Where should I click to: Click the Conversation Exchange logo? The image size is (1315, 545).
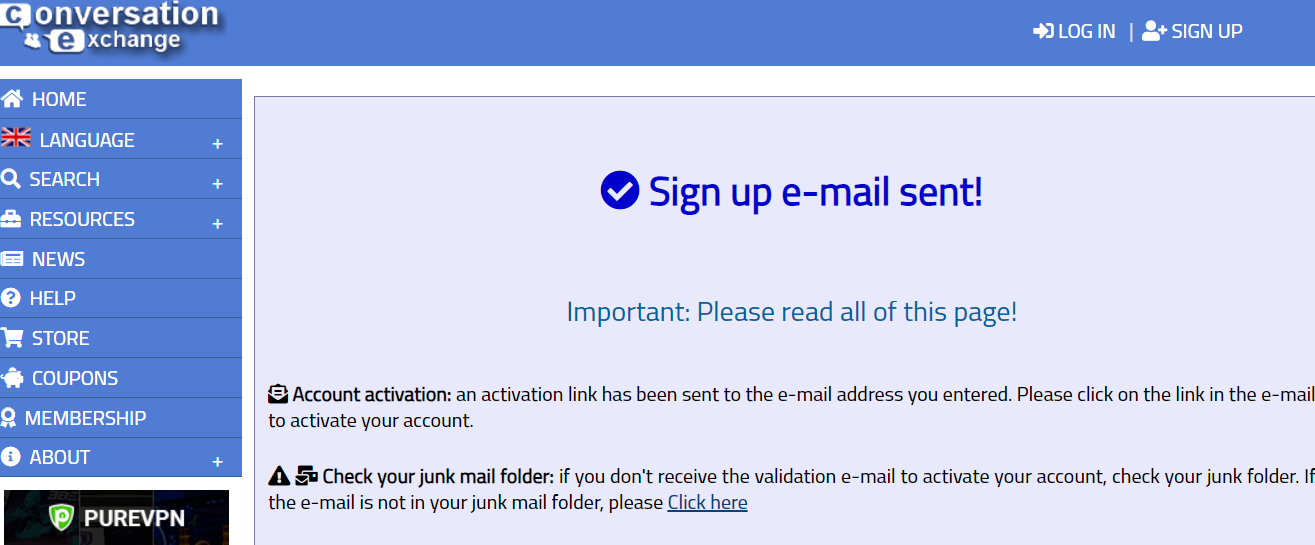pos(110,27)
